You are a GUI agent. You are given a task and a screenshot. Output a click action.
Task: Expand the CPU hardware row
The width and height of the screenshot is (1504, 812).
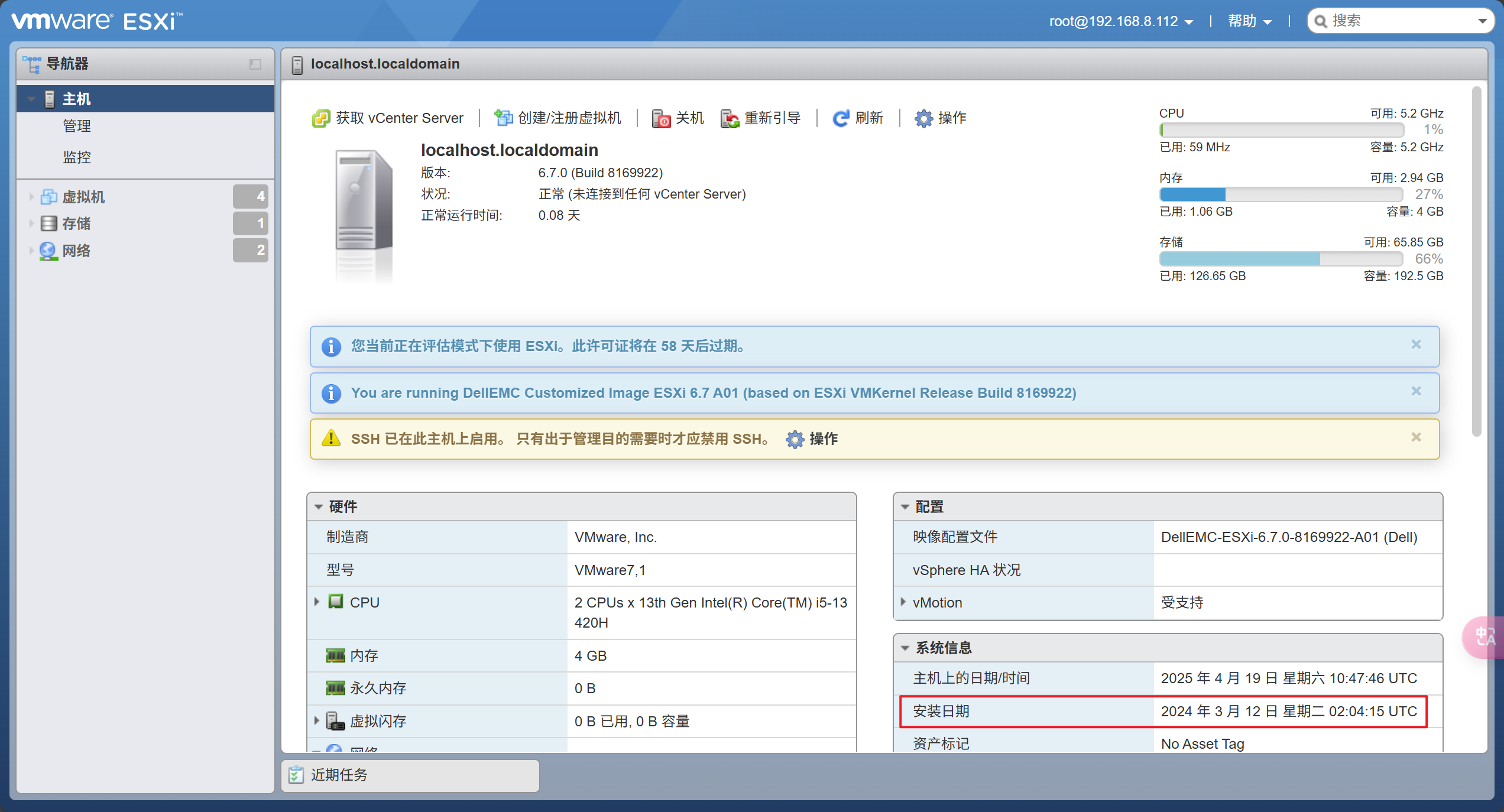[x=317, y=602]
